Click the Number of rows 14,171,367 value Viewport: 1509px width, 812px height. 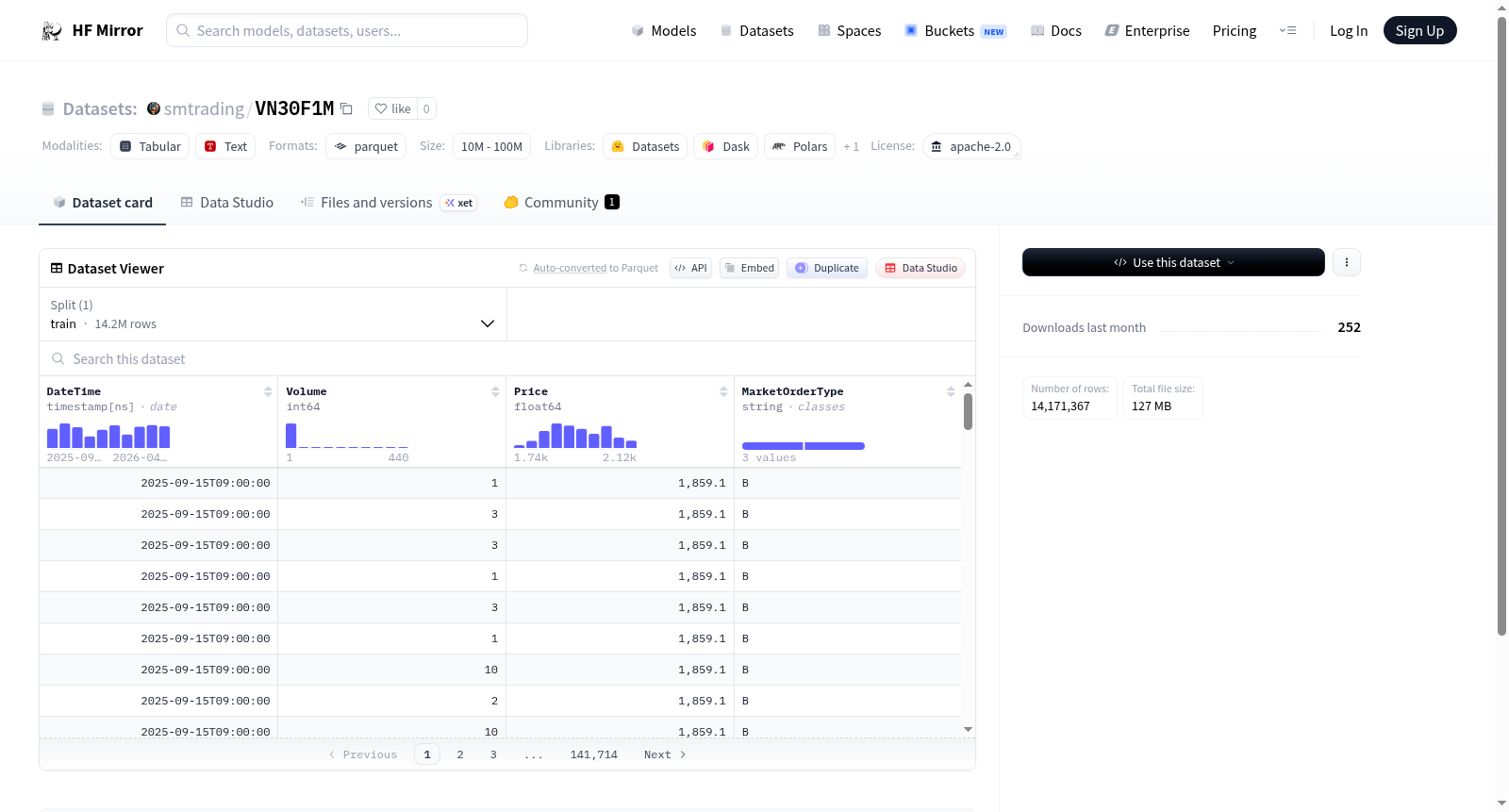coord(1060,406)
